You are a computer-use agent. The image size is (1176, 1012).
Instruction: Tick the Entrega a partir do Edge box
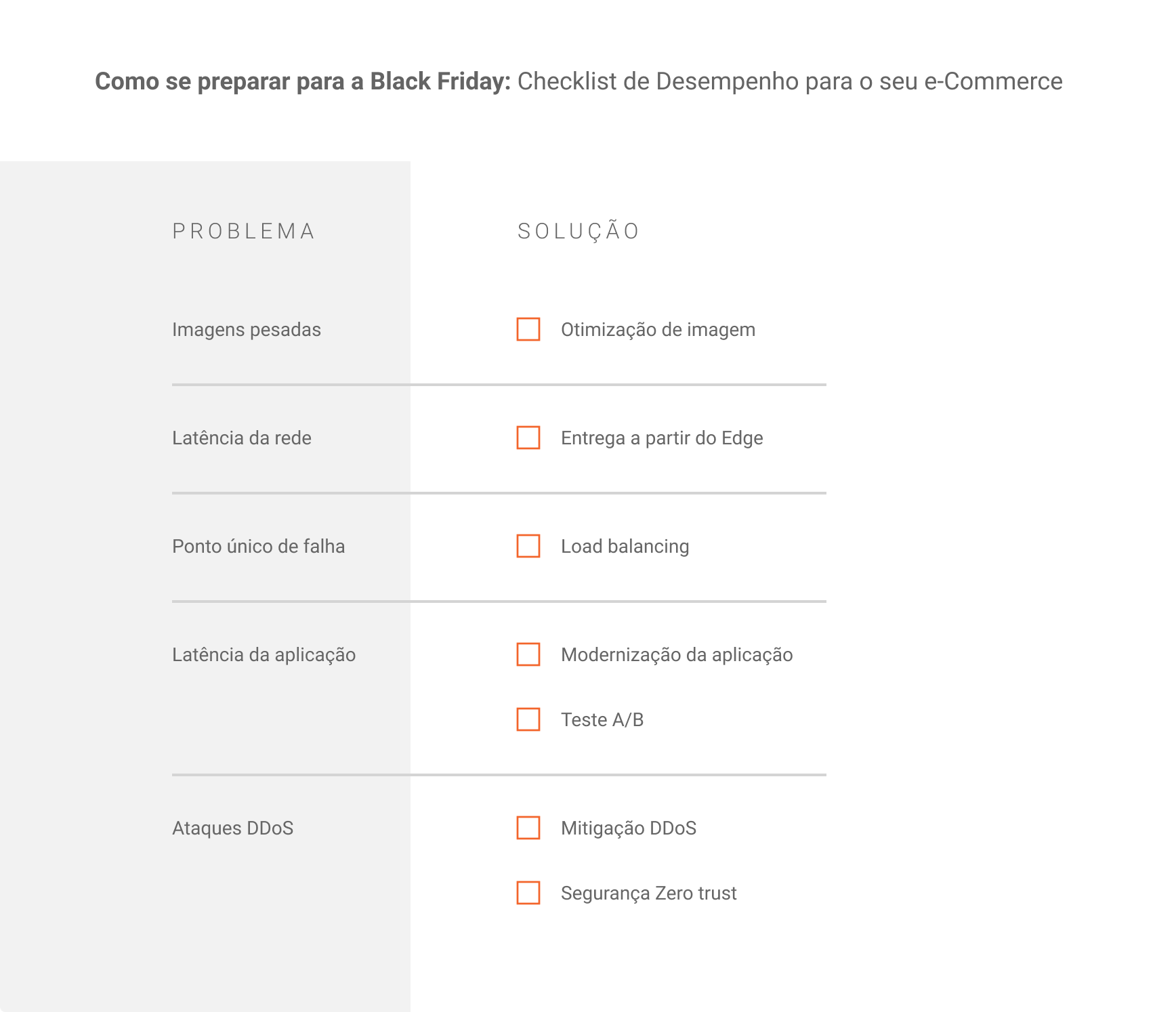(x=528, y=438)
